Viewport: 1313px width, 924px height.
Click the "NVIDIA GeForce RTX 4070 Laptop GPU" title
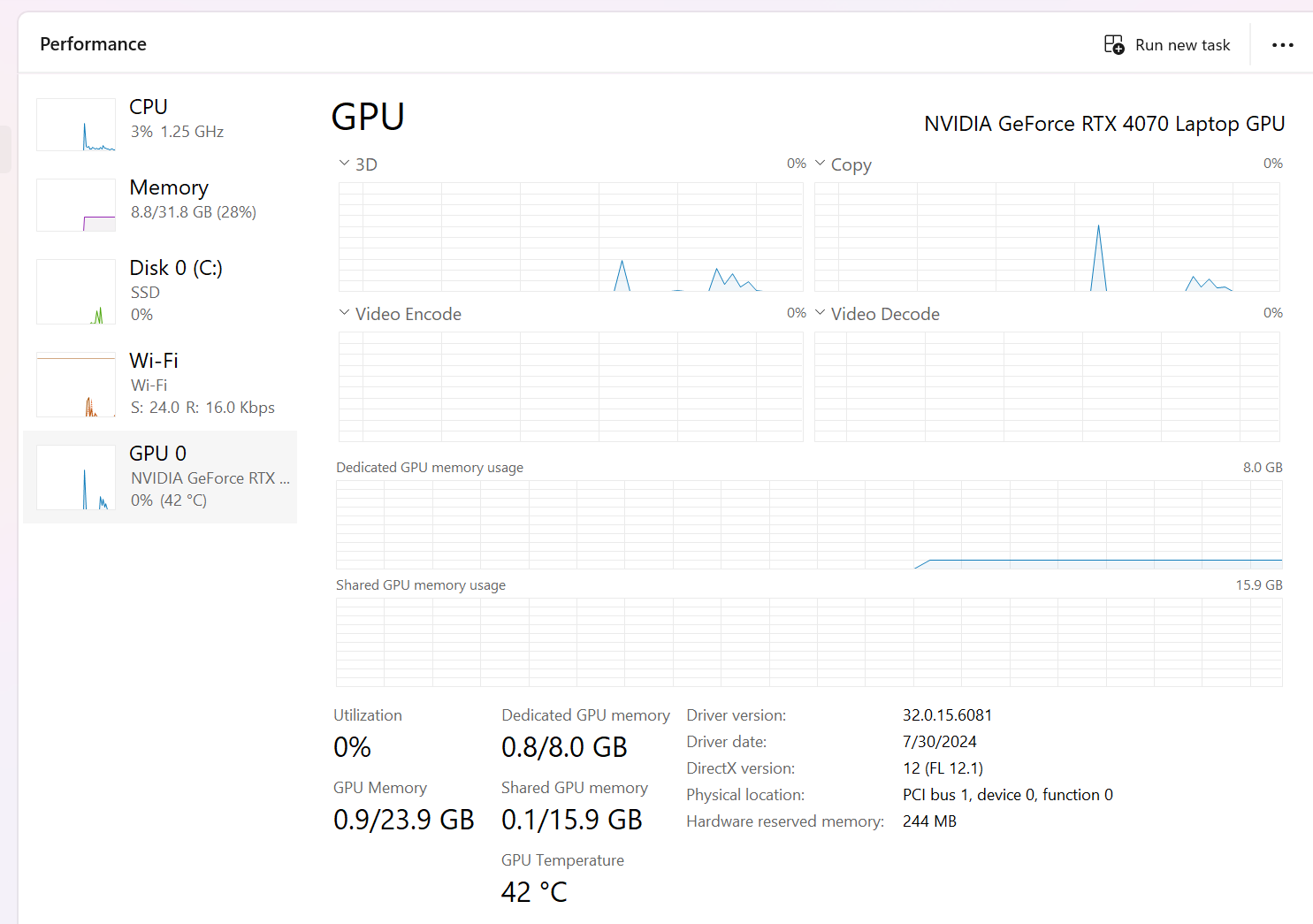[x=1104, y=124]
